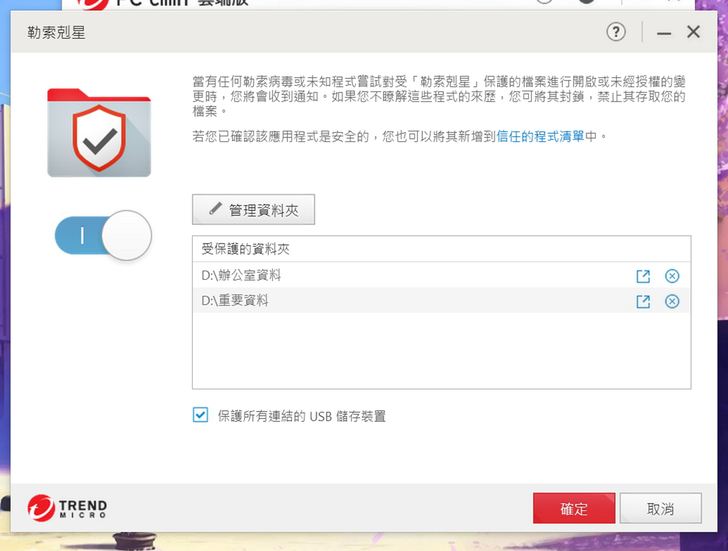Click 取消 to discard changes
728x551 pixels.
(x=660, y=508)
